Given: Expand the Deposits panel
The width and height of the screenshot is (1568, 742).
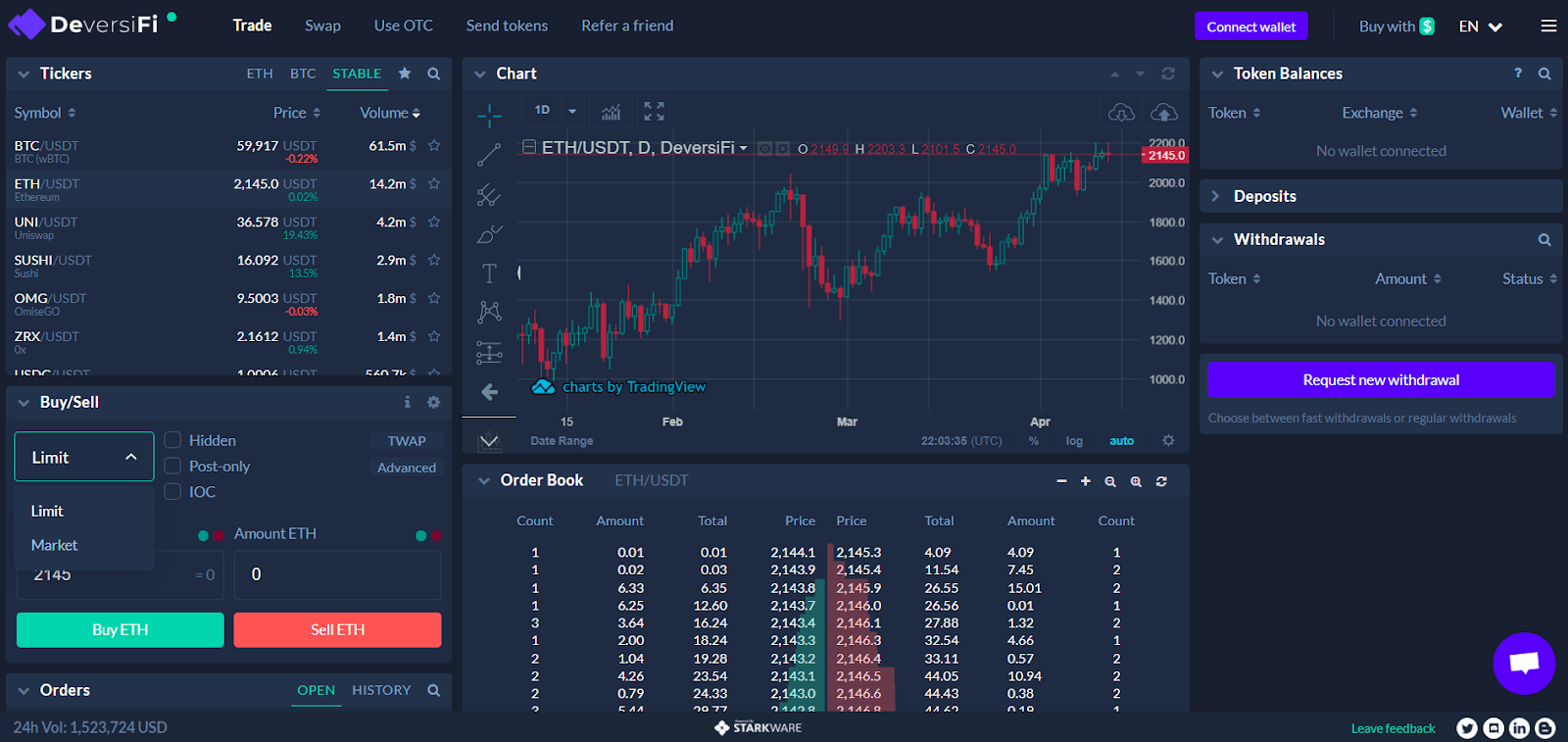Looking at the screenshot, I should point(1264,196).
